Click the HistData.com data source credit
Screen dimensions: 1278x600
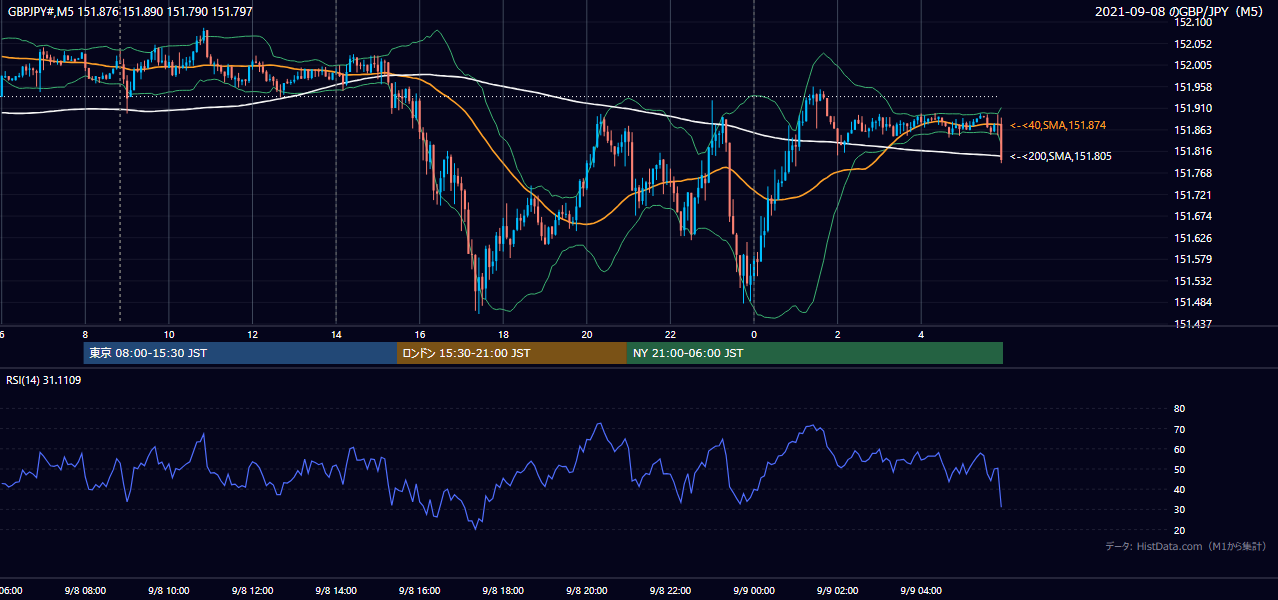[1186, 546]
